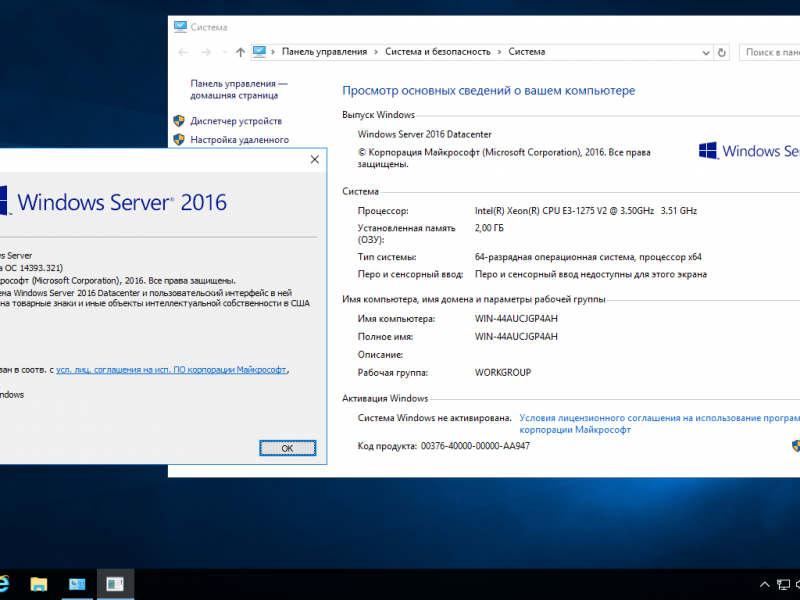800x600 pixels.
Task: Click the Windows Server logo in System window
Action: pyautogui.click(x=749, y=151)
